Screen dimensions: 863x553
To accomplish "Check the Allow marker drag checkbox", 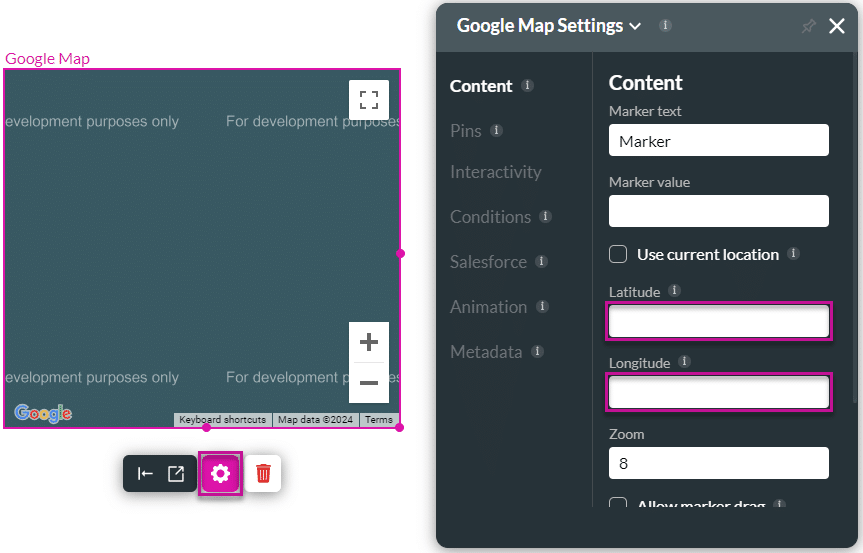I will pos(618,504).
